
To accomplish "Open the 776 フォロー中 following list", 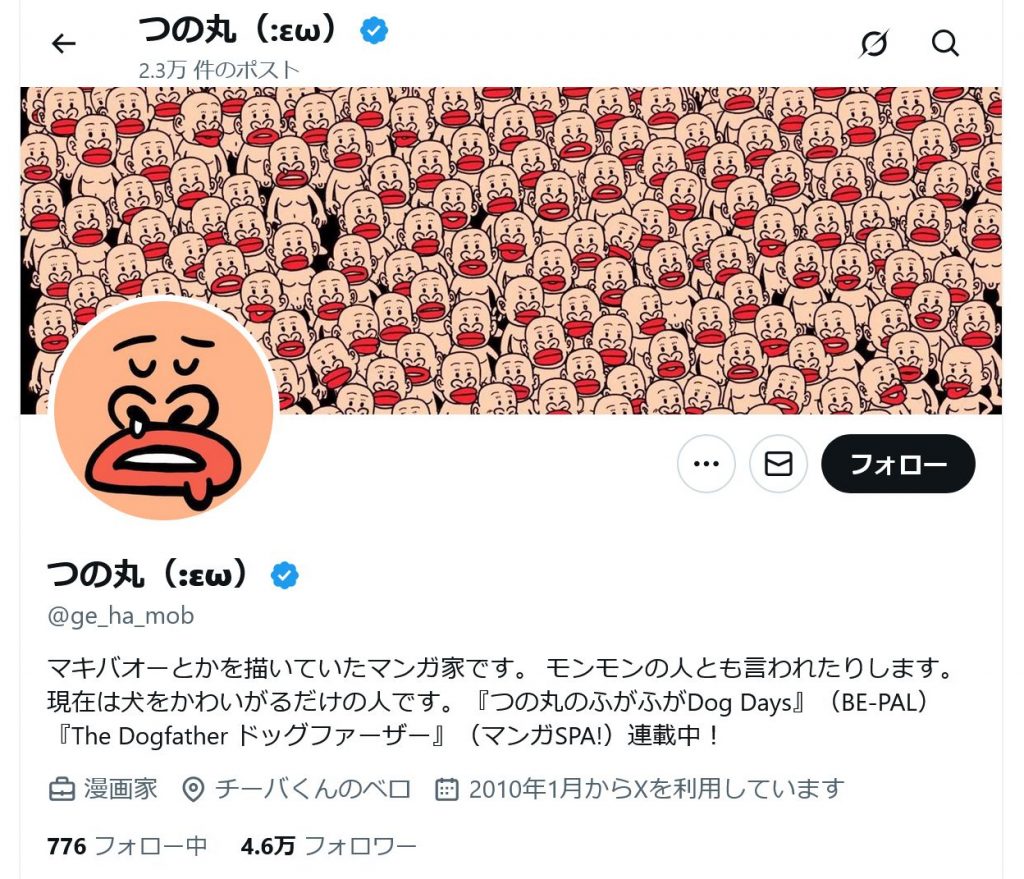I will coord(127,846).
